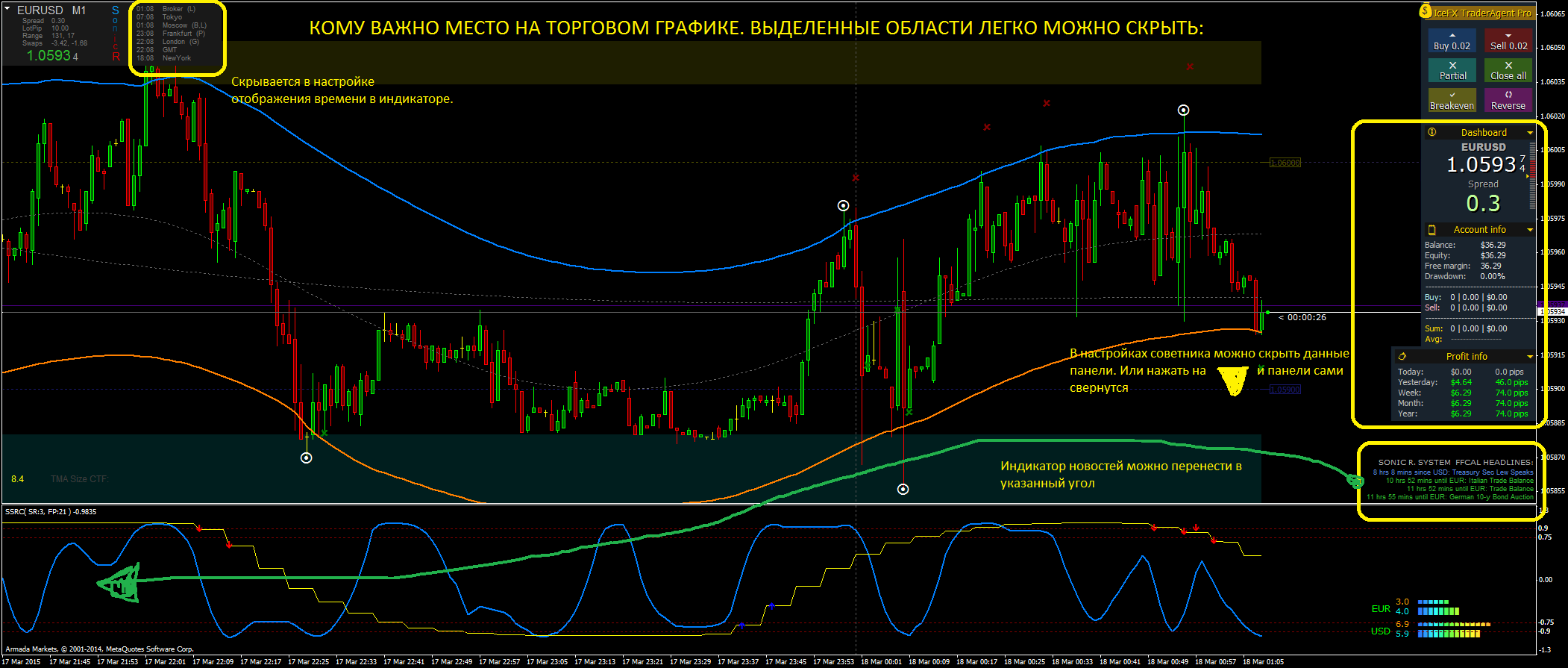Click the vertical SonicR logo
This screenshot has height=668, width=1568.
tap(116, 34)
